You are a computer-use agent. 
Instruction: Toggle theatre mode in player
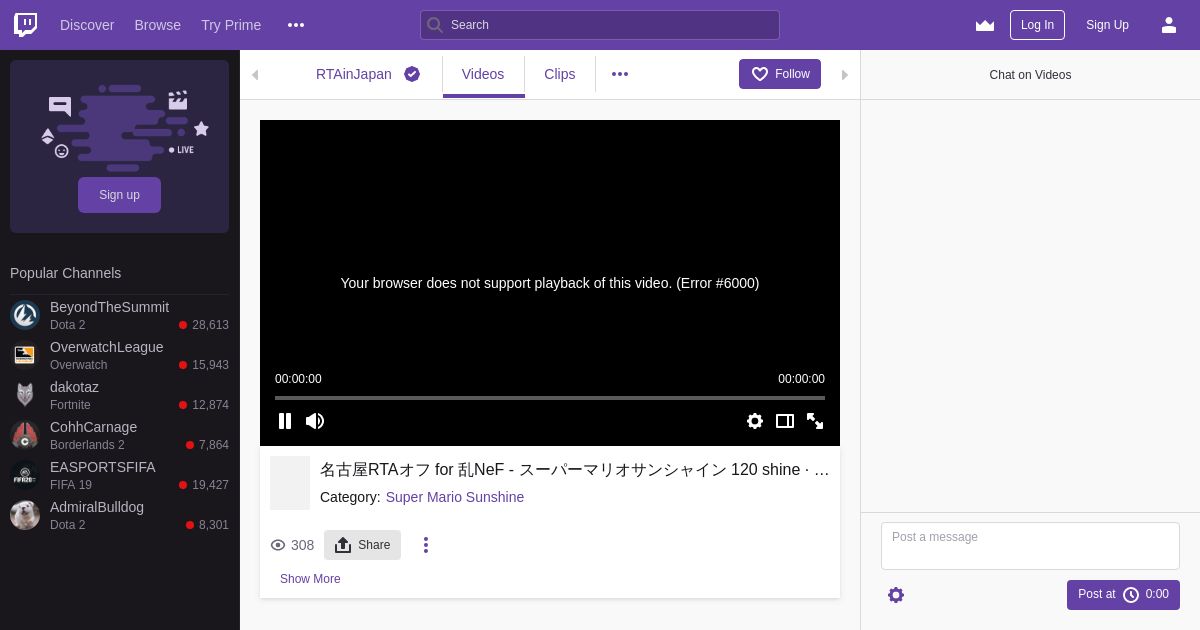[785, 421]
